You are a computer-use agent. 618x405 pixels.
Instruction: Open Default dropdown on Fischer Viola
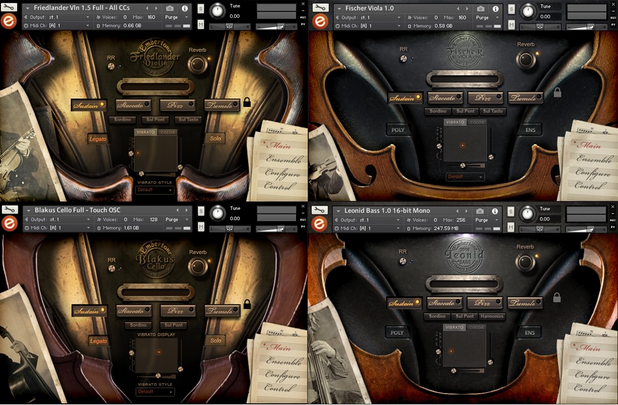465,177
